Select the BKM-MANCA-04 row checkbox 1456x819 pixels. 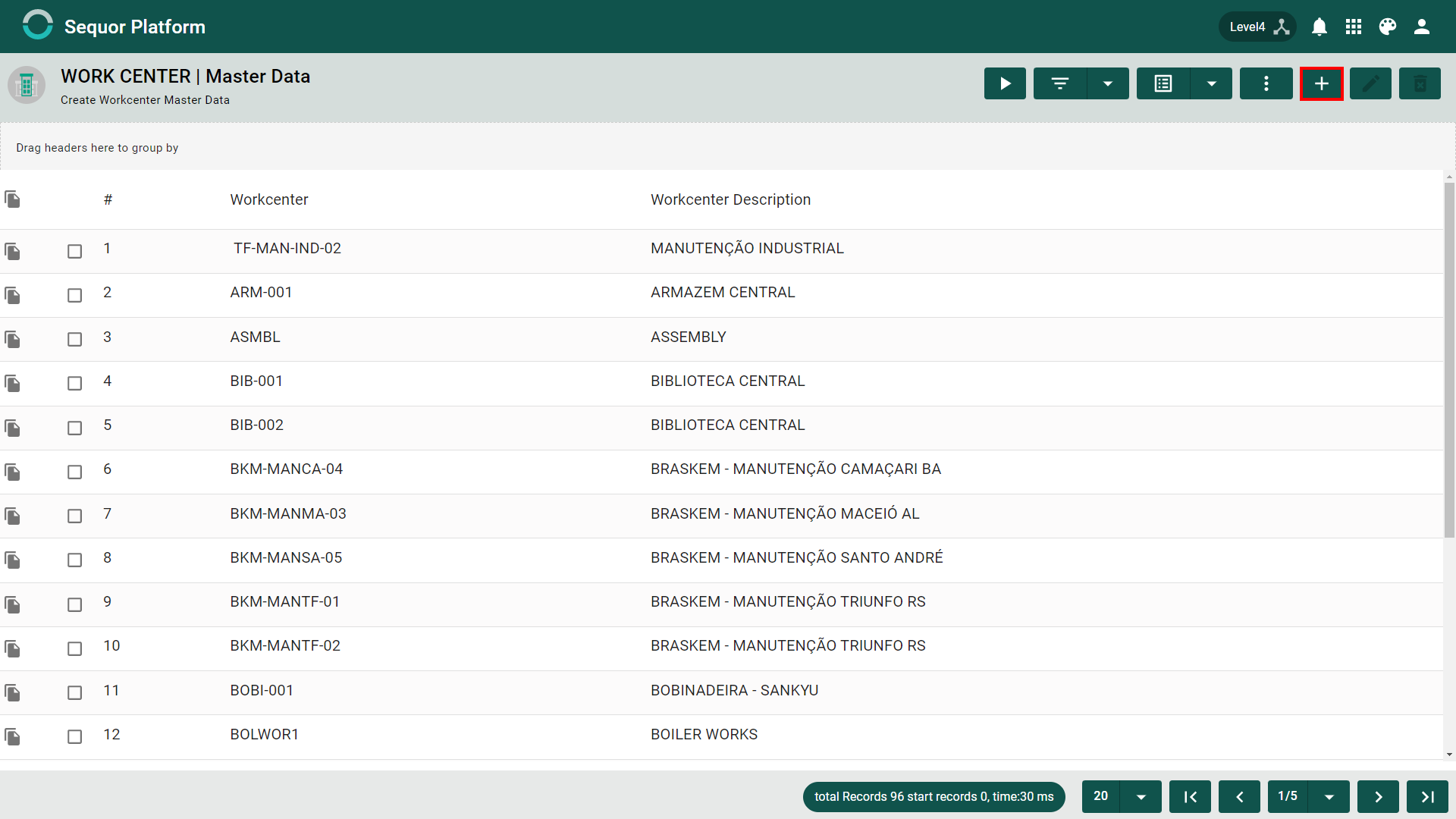[74, 472]
